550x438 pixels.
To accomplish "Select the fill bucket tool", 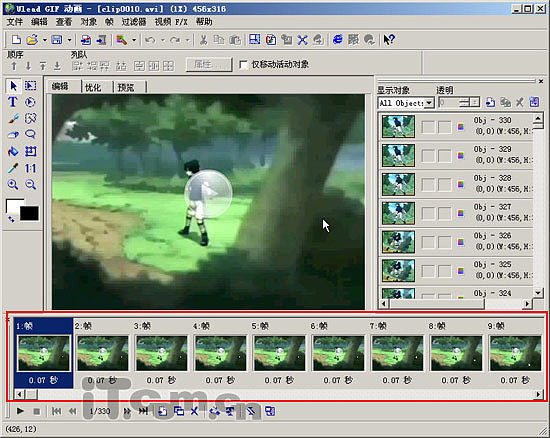I will [13, 151].
